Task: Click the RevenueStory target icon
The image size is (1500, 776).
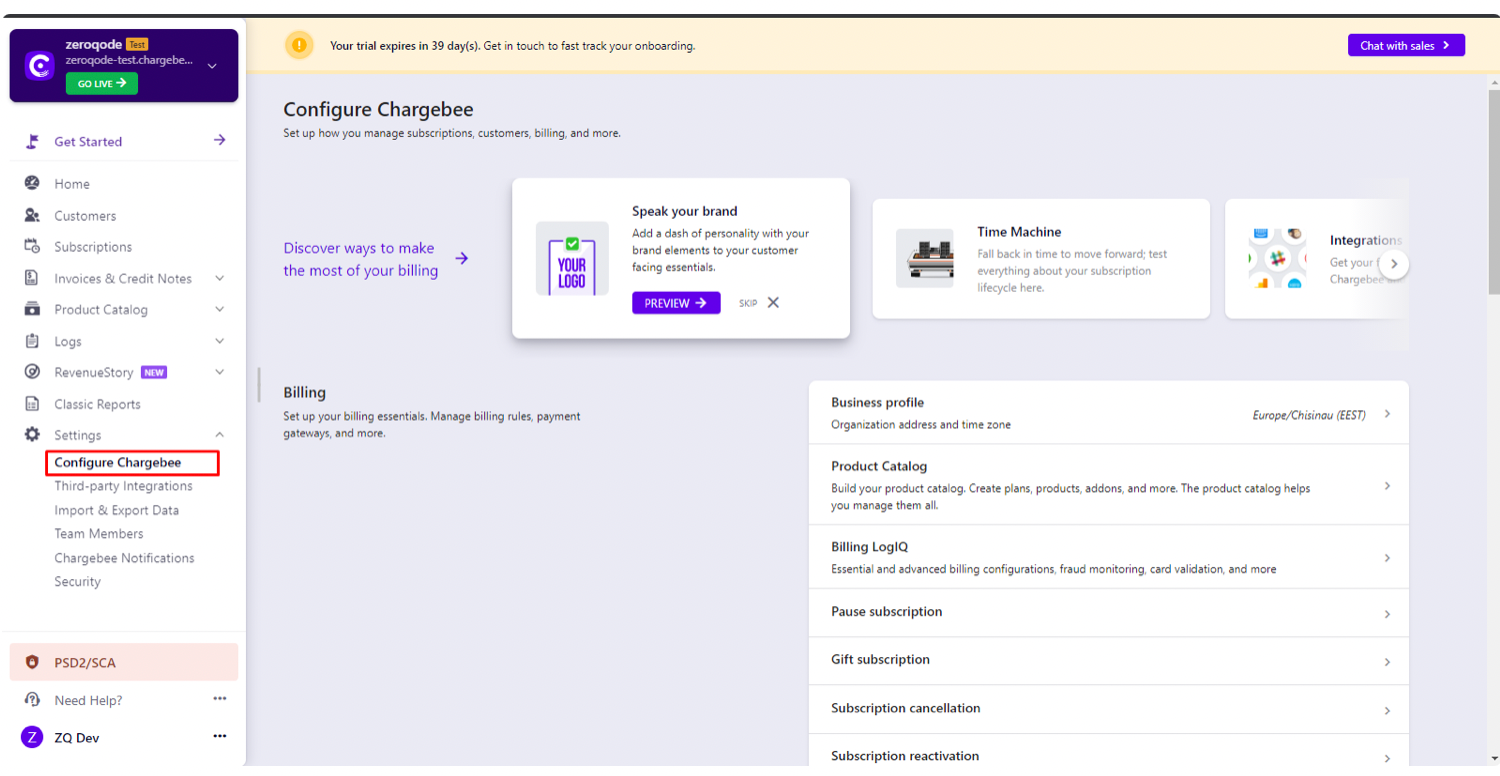Action: pos(32,372)
